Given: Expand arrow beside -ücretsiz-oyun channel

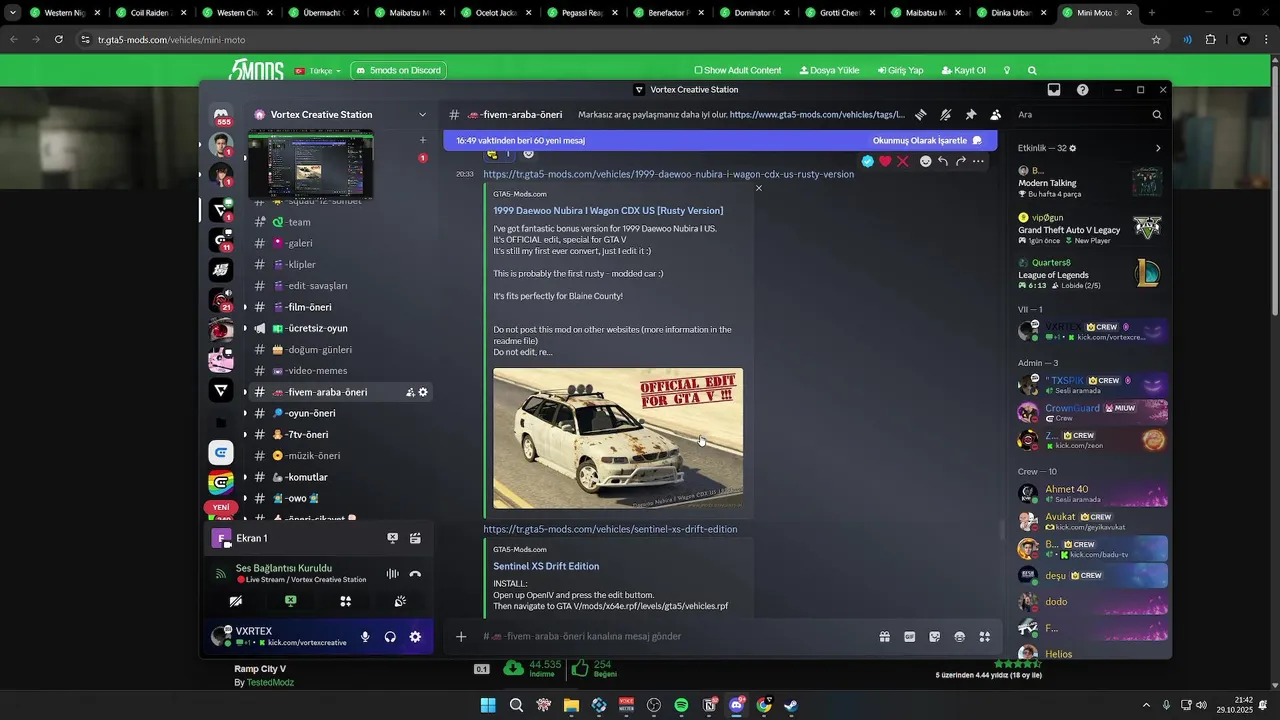Looking at the screenshot, I should point(245,328).
